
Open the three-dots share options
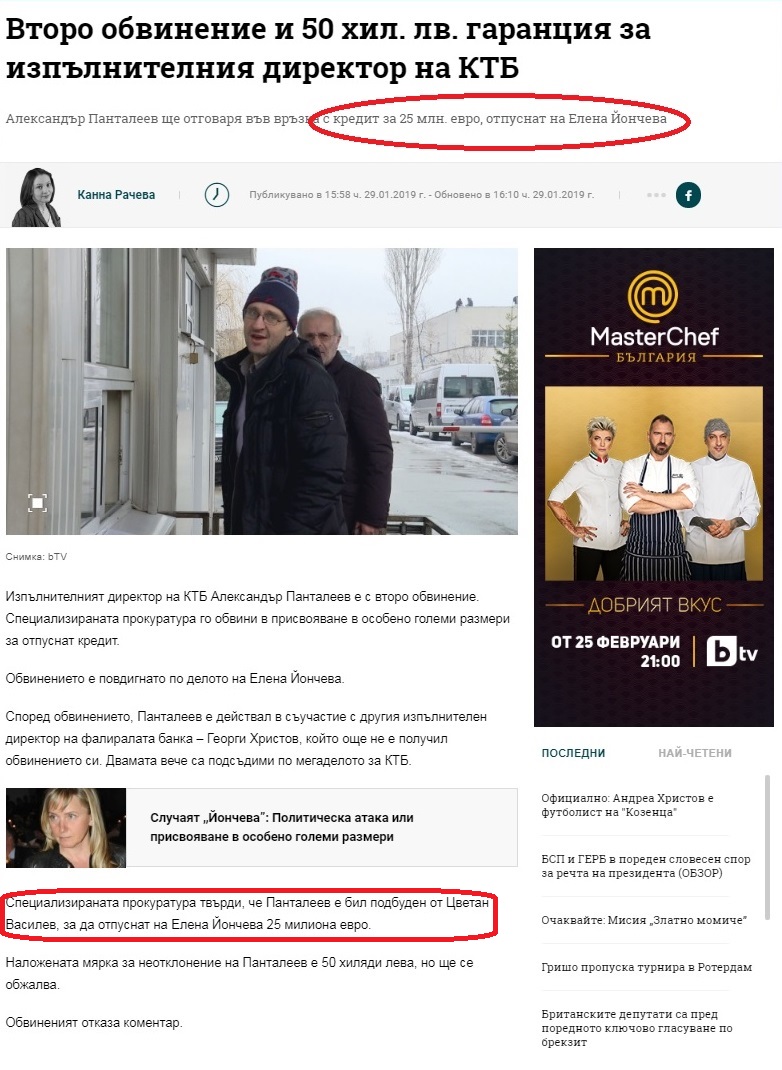(656, 195)
